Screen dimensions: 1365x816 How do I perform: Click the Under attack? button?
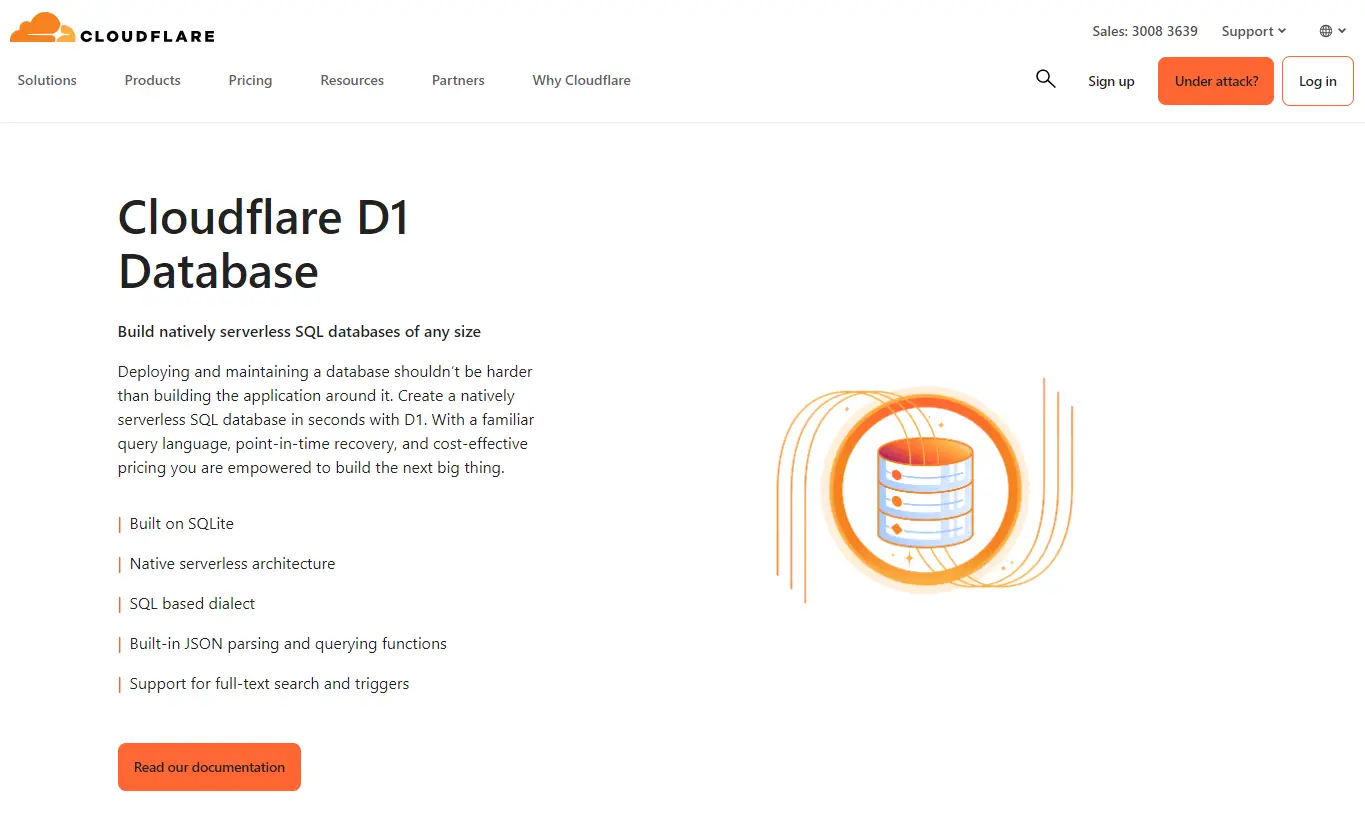[x=1216, y=81]
